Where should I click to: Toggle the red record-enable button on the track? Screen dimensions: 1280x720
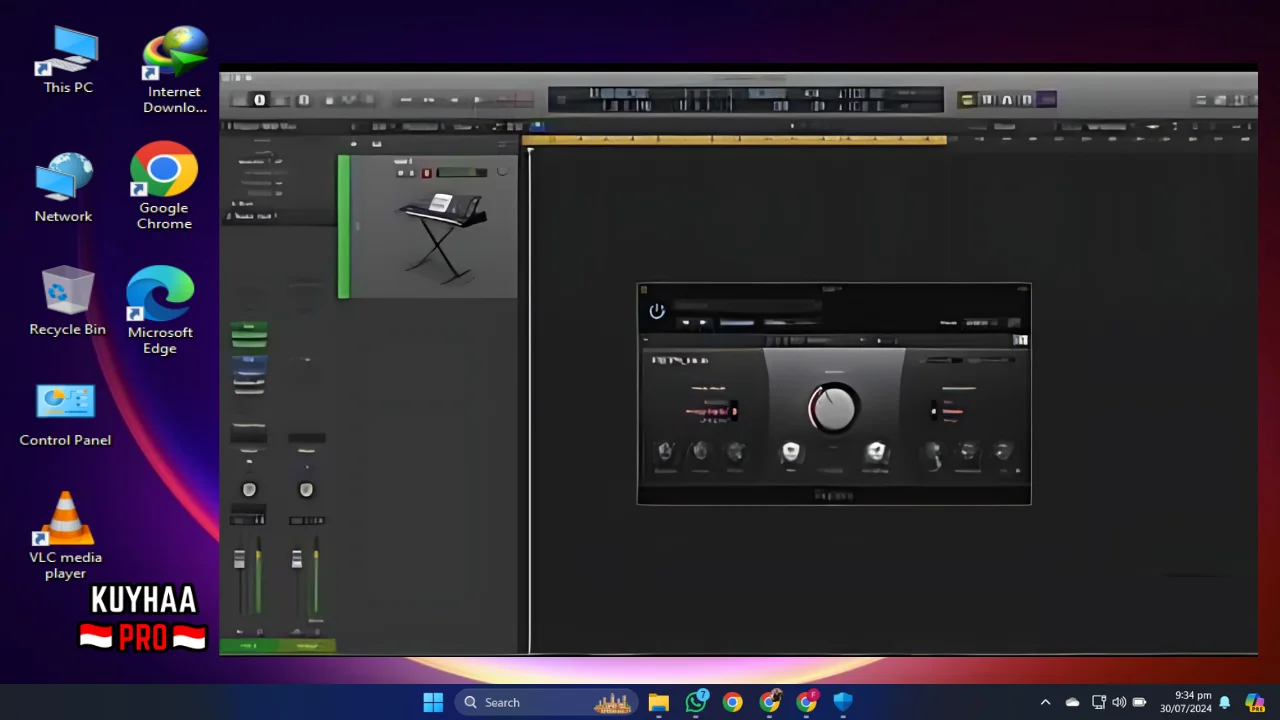pyautogui.click(x=427, y=173)
